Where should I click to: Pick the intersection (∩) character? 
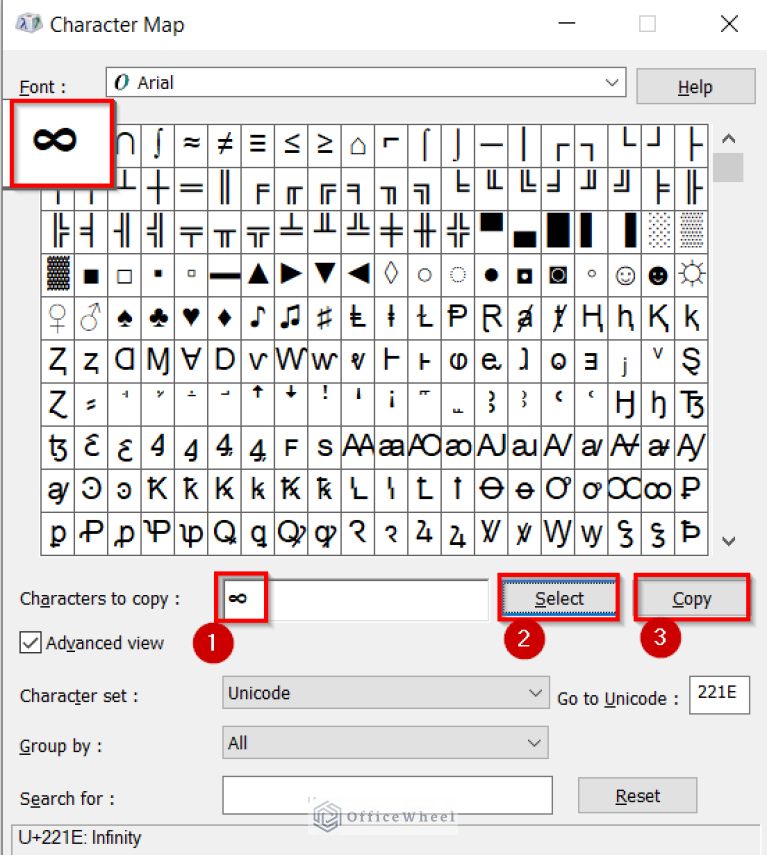coord(126,145)
